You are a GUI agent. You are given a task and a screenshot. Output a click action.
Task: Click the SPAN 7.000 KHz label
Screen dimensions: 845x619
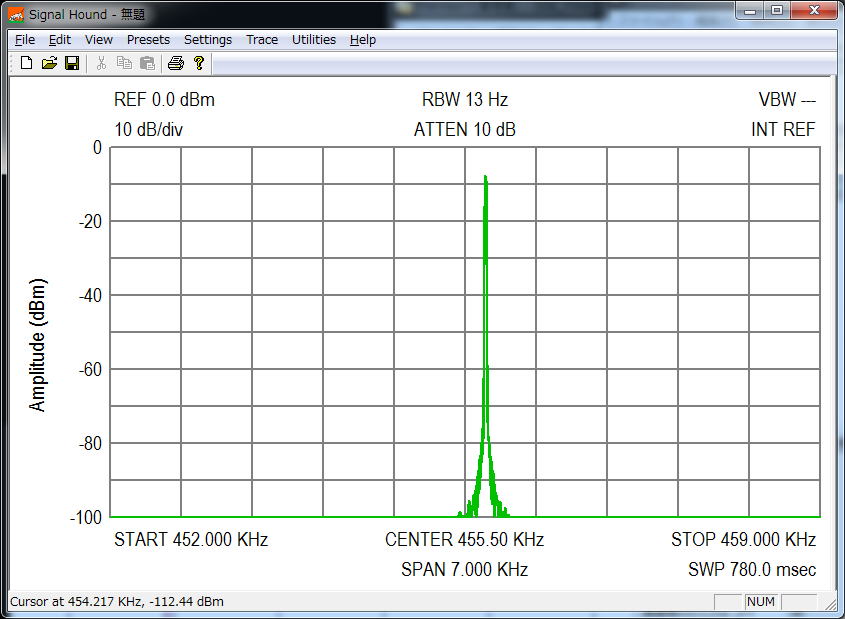(465, 569)
